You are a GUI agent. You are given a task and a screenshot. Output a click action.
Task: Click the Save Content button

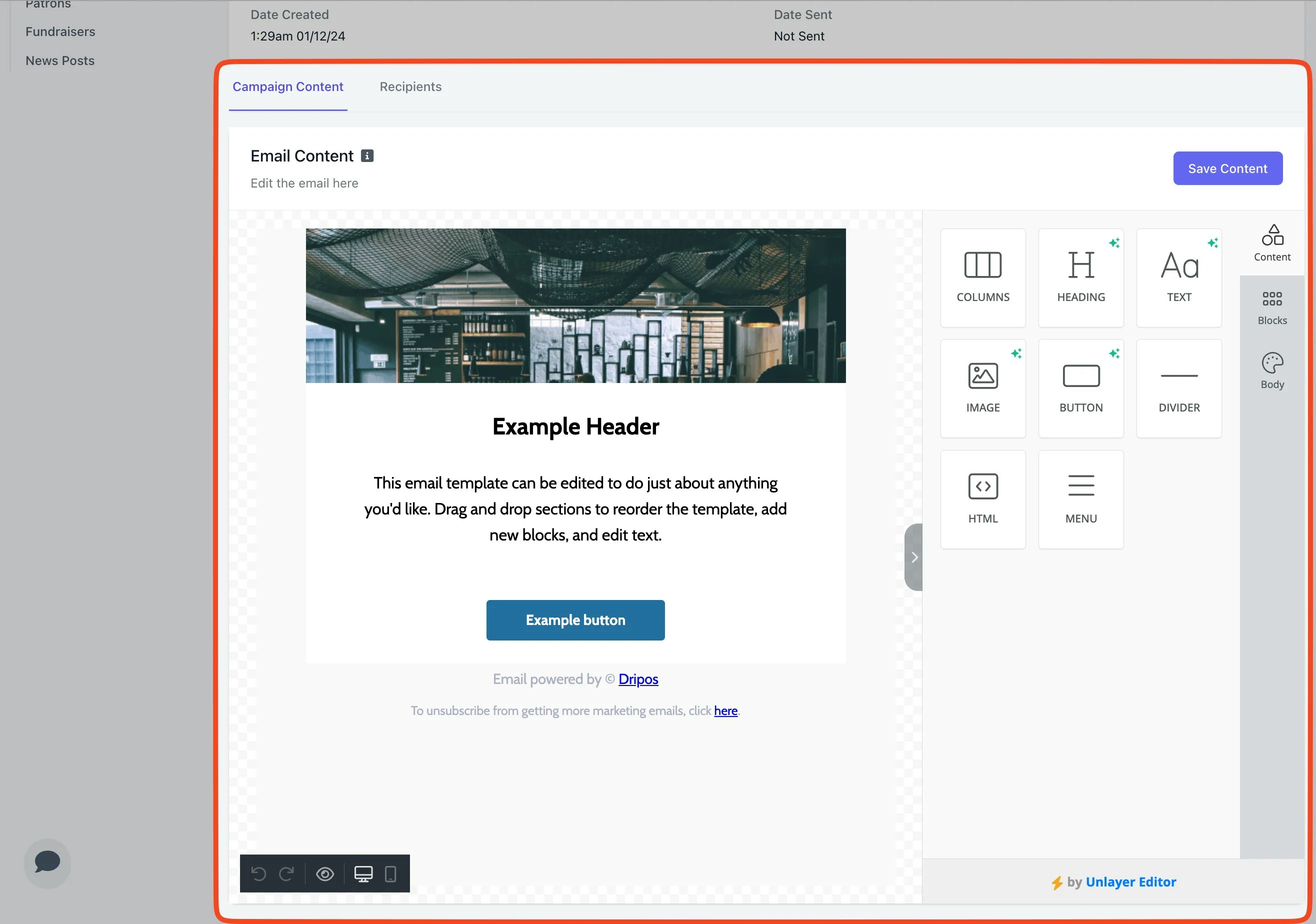(1227, 168)
